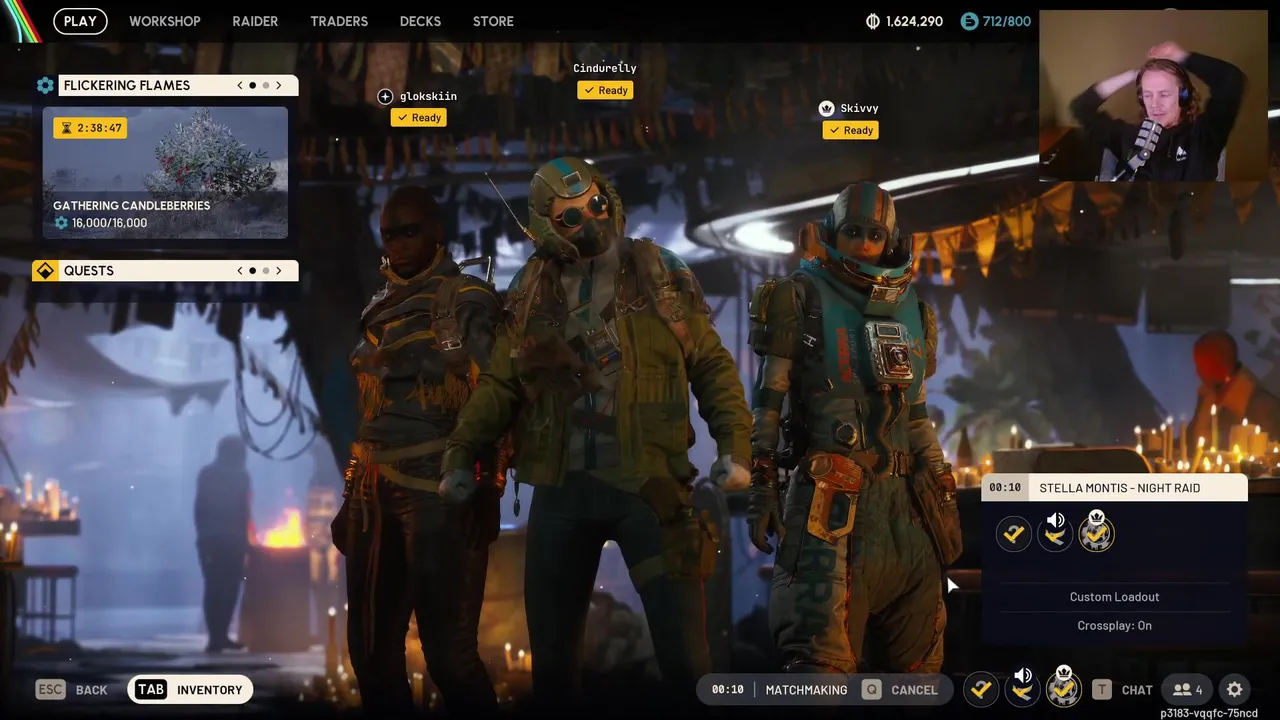Click the 16,000/16,000 progress text

pyautogui.click(x=109, y=223)
